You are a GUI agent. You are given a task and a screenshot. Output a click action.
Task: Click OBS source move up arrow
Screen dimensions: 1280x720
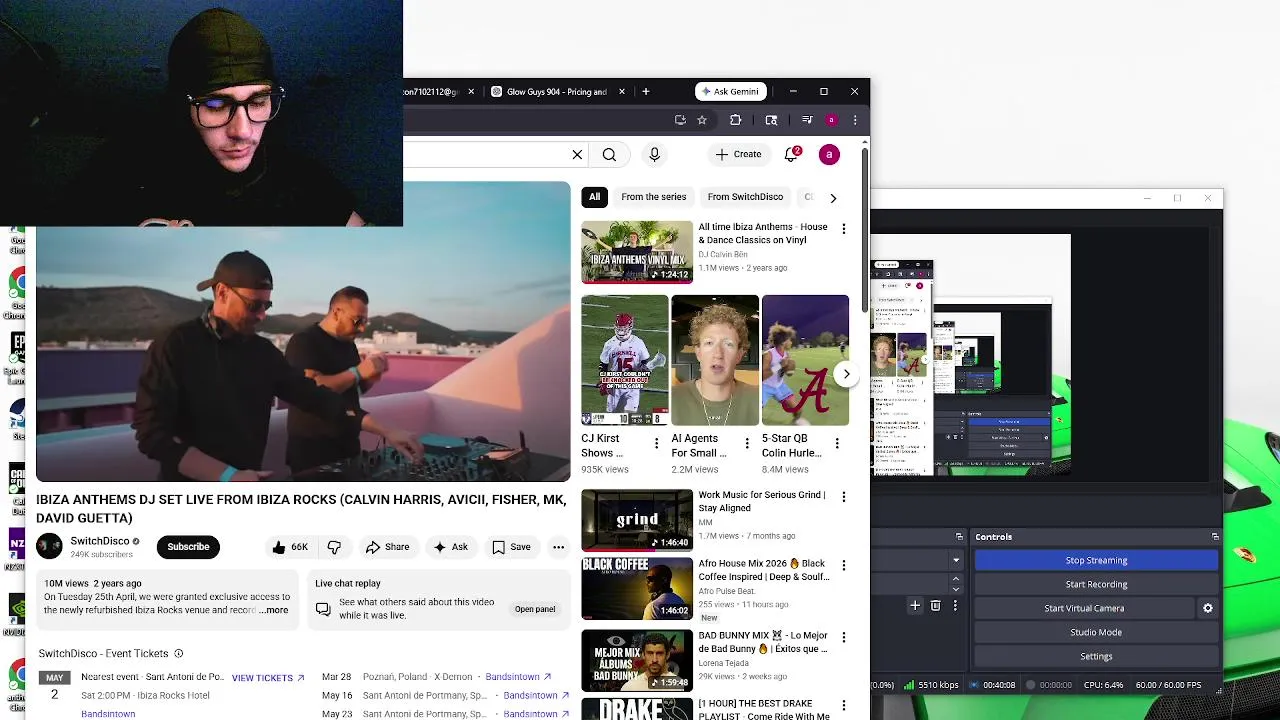click(956, 578)
